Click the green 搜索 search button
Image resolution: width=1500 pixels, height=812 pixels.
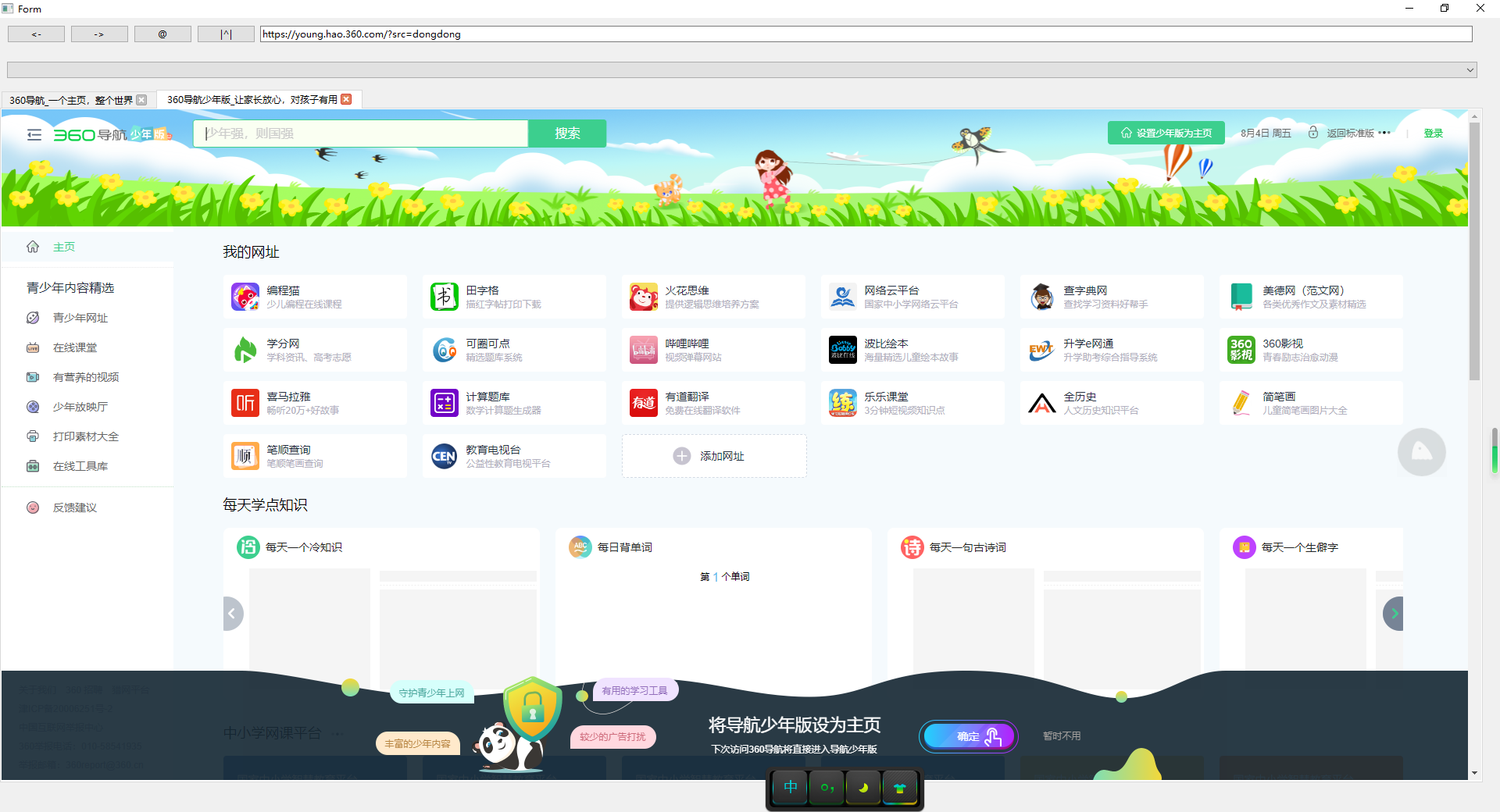pos(567,134)
